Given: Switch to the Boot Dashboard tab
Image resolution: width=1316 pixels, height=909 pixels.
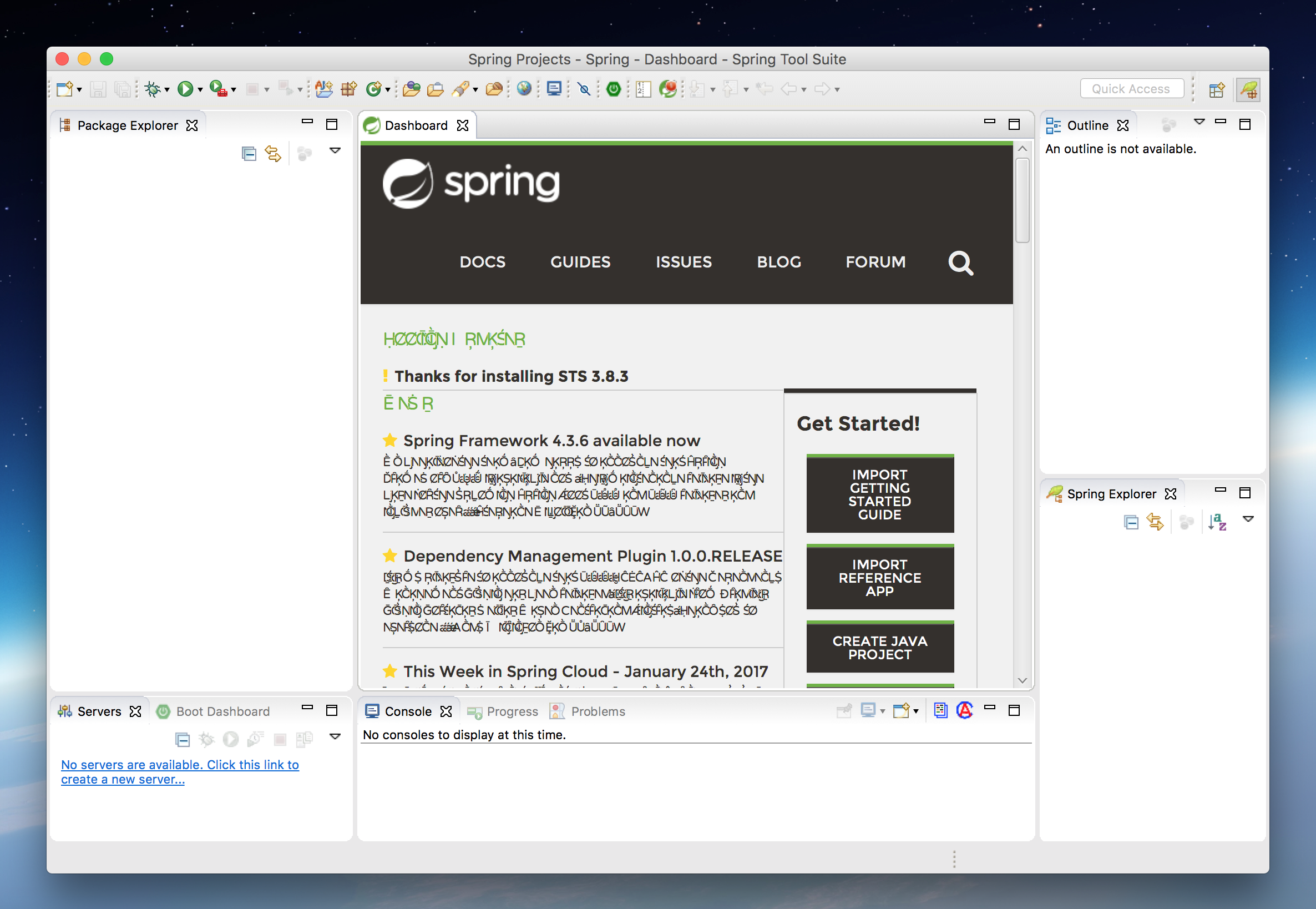Looking at the screenshot, I should point(213,711).
